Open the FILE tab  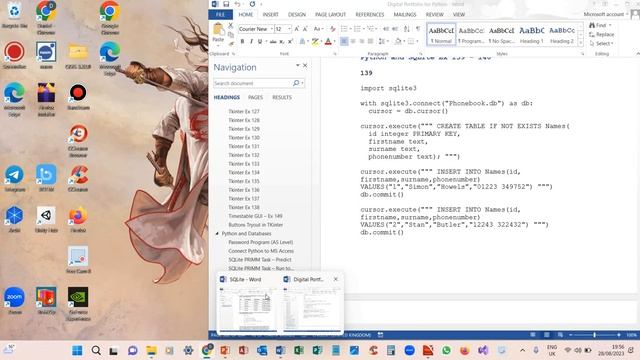[220, 15]
